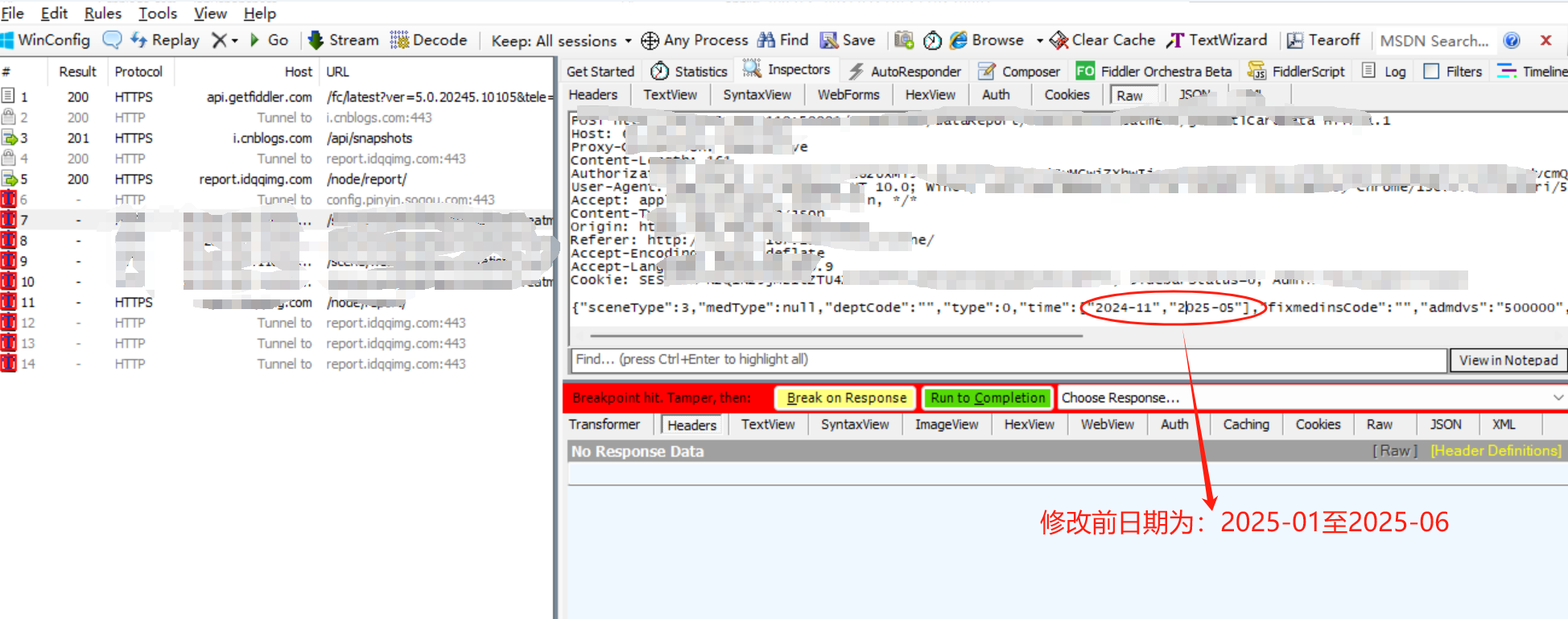
Task: Select session 3 i.cnblogs.com row icon
Action: [x=10, y=138]
